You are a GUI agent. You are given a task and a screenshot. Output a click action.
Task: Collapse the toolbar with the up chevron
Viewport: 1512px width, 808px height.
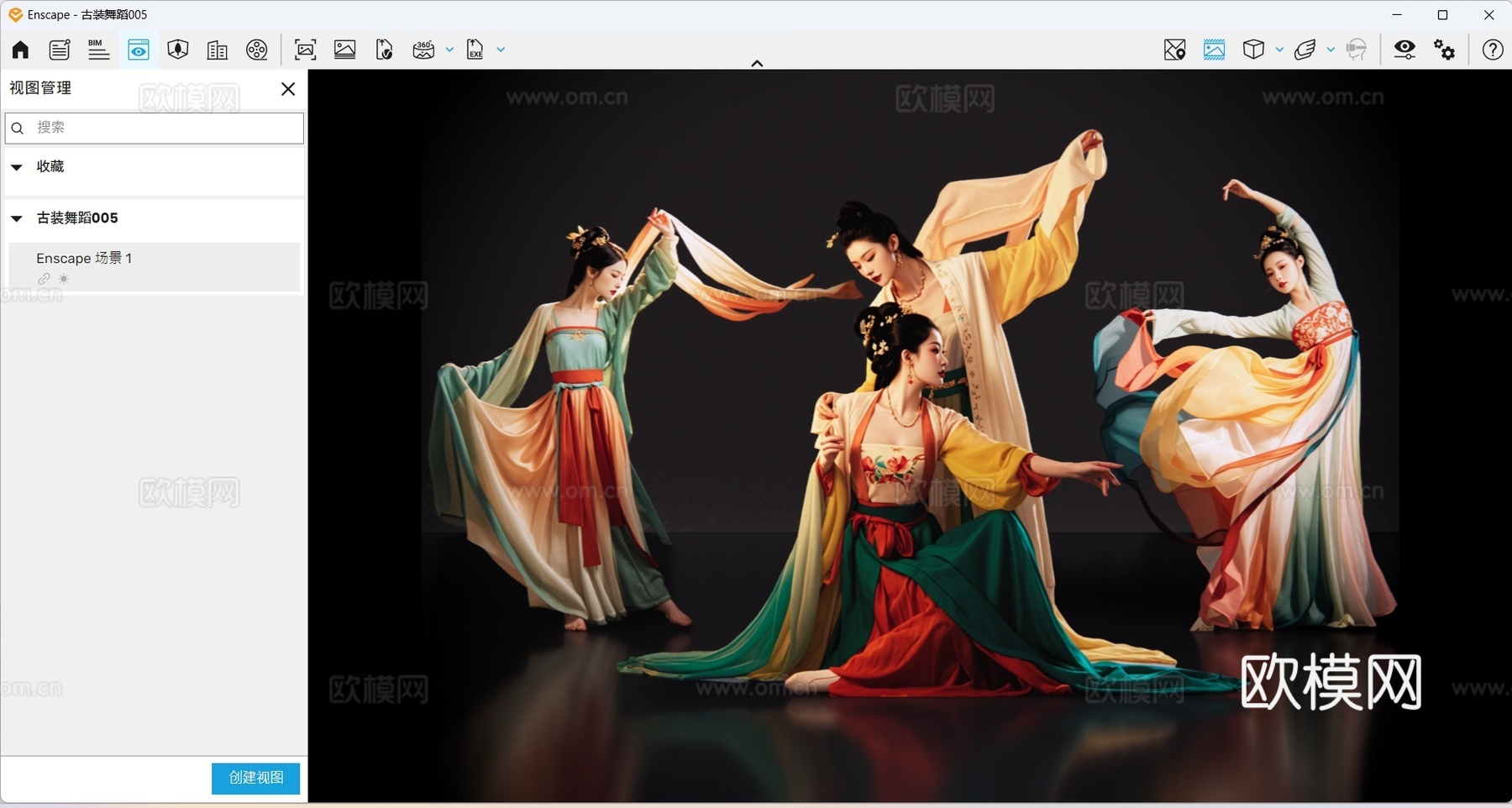(x=757, y=63)
